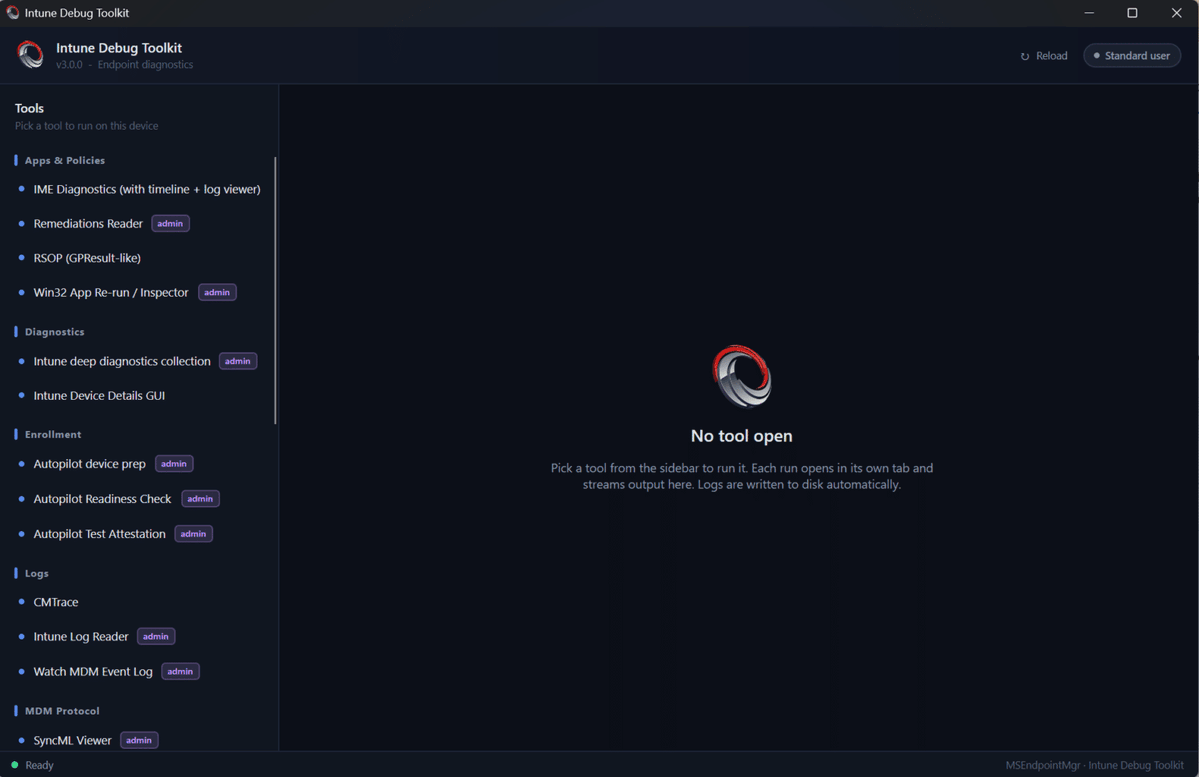Click the Enrollment section header
This screenshot has height=777, width=1199.
[x=53, y=434]
